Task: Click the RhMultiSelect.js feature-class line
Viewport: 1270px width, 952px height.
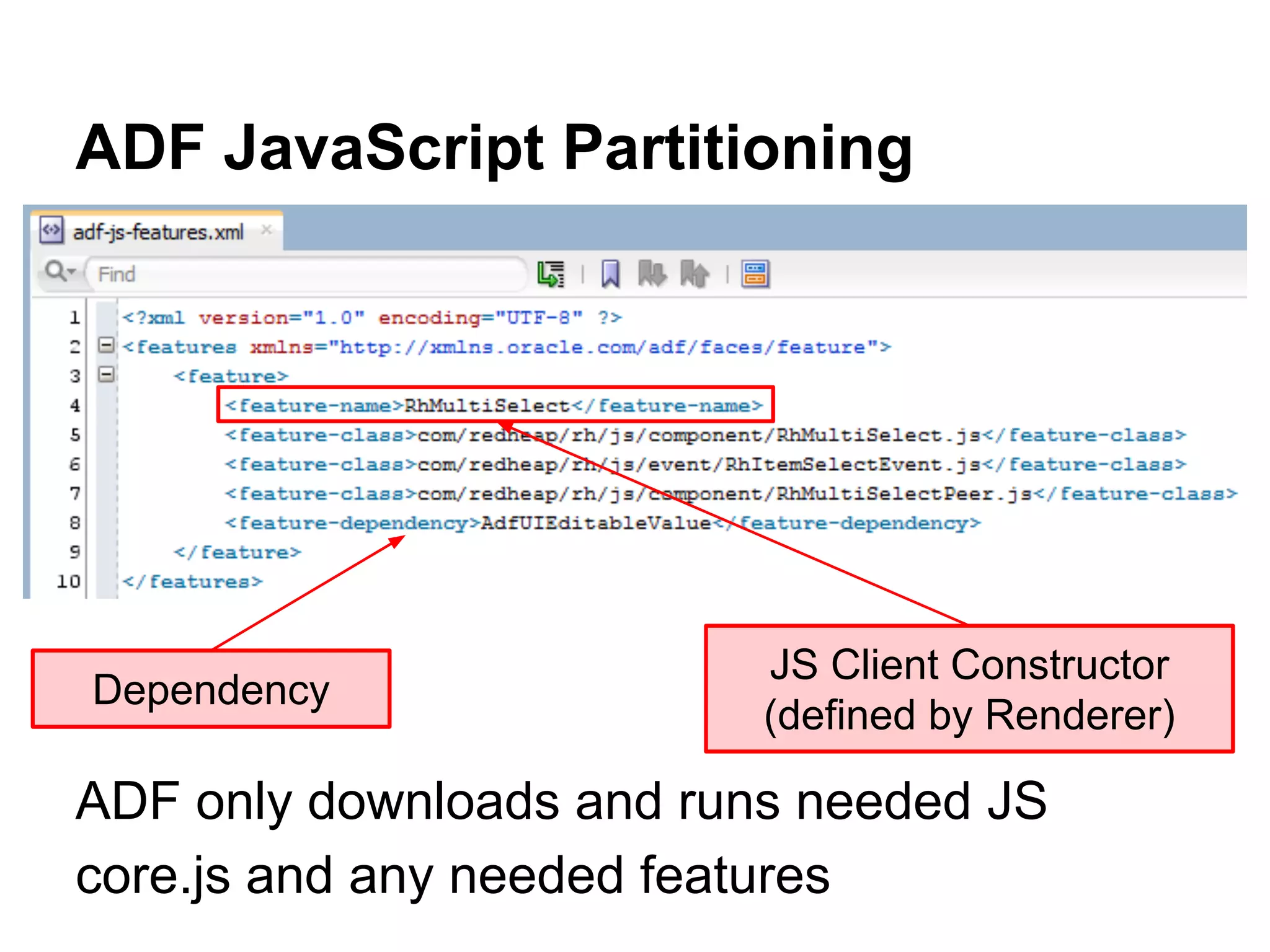Action: tap(705, 435)
